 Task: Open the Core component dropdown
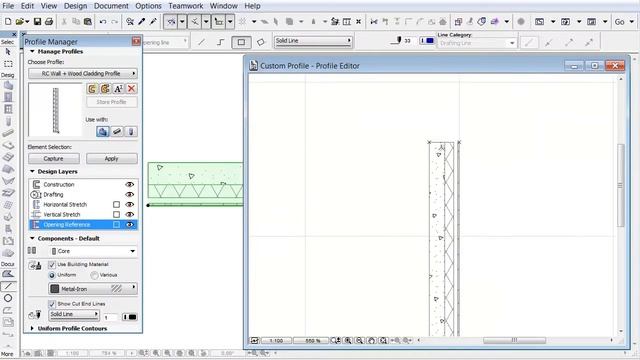(93, 251)
